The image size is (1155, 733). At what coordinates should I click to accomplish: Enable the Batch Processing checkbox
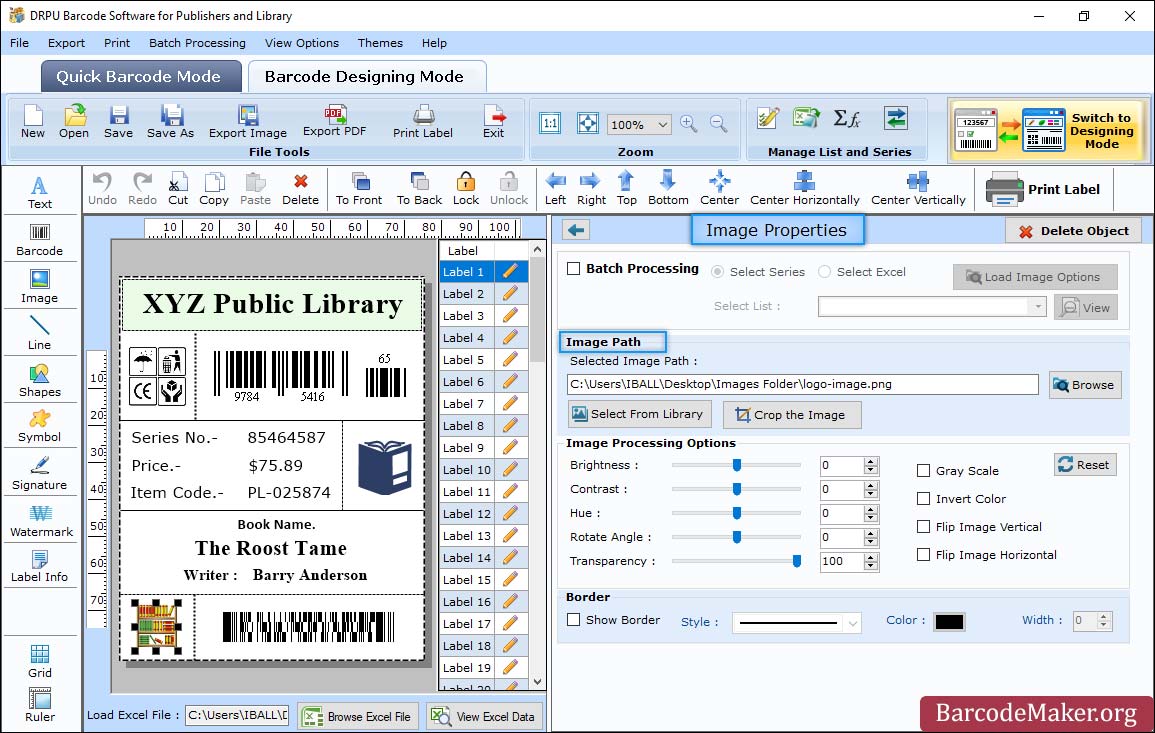574,269
